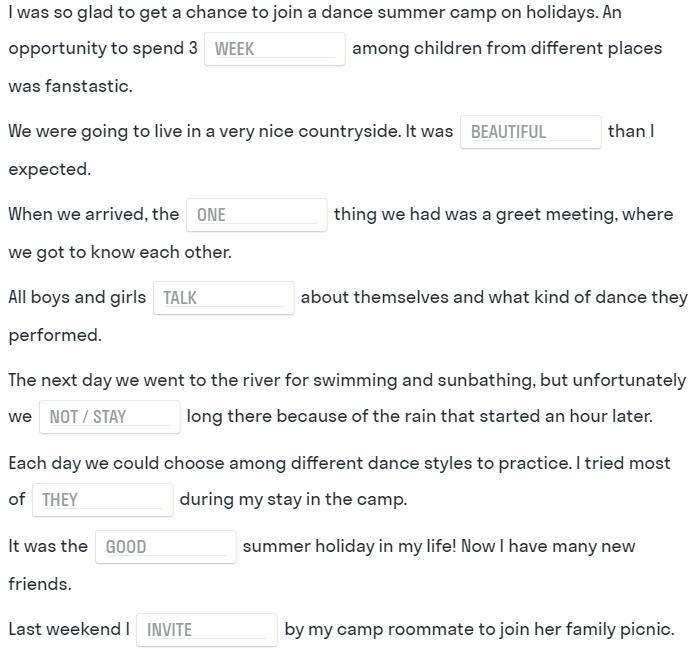
Task: Click the word "expected."
Action: pyautogui.click(x=50, y=170)
